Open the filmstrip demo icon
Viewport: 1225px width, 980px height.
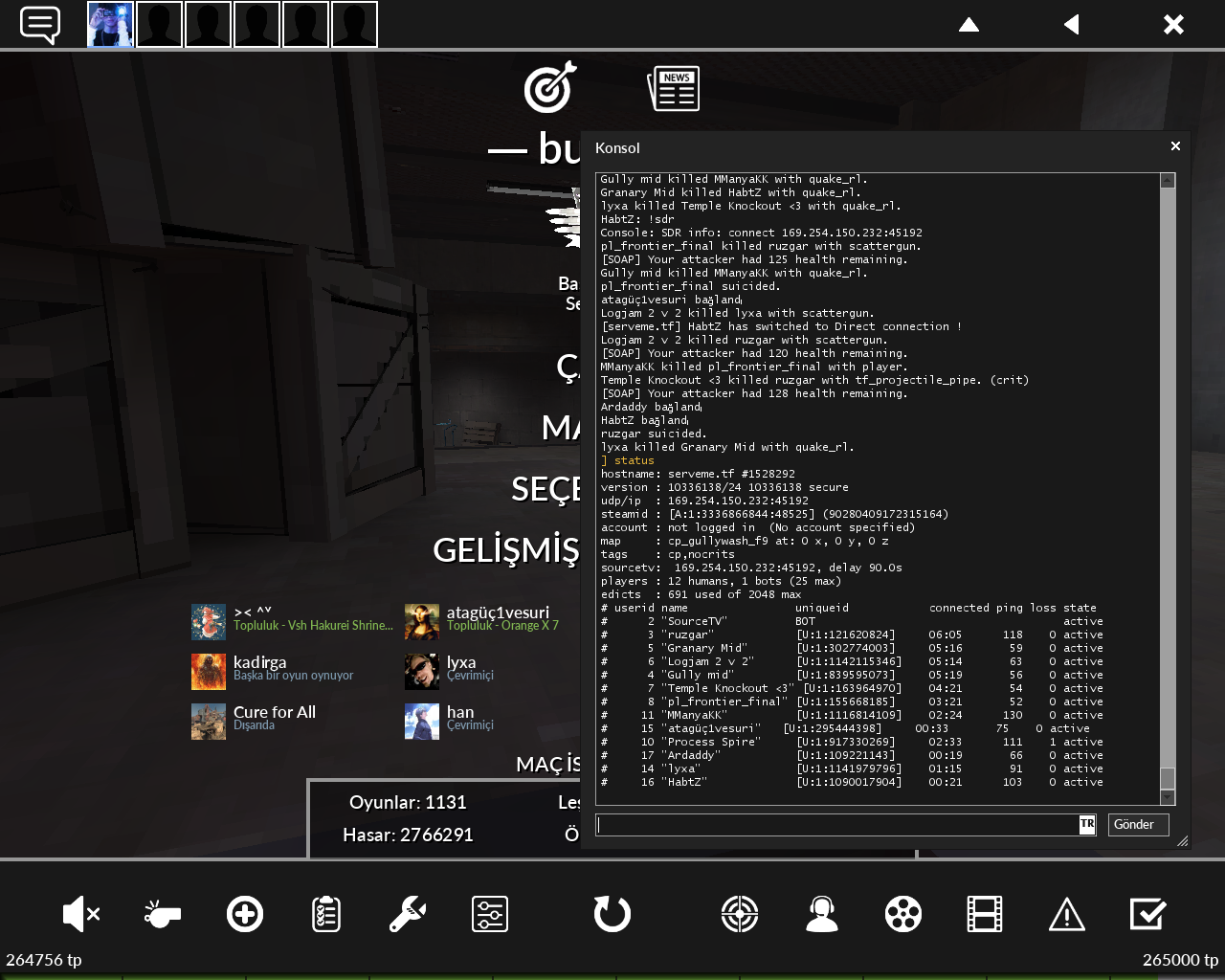[x=985, y=914]
